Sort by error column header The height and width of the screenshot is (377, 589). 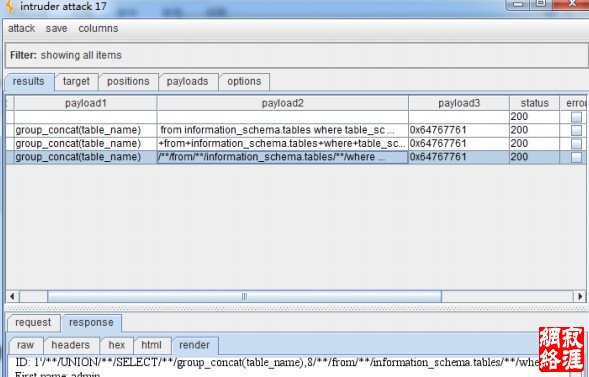click(574, 103)
